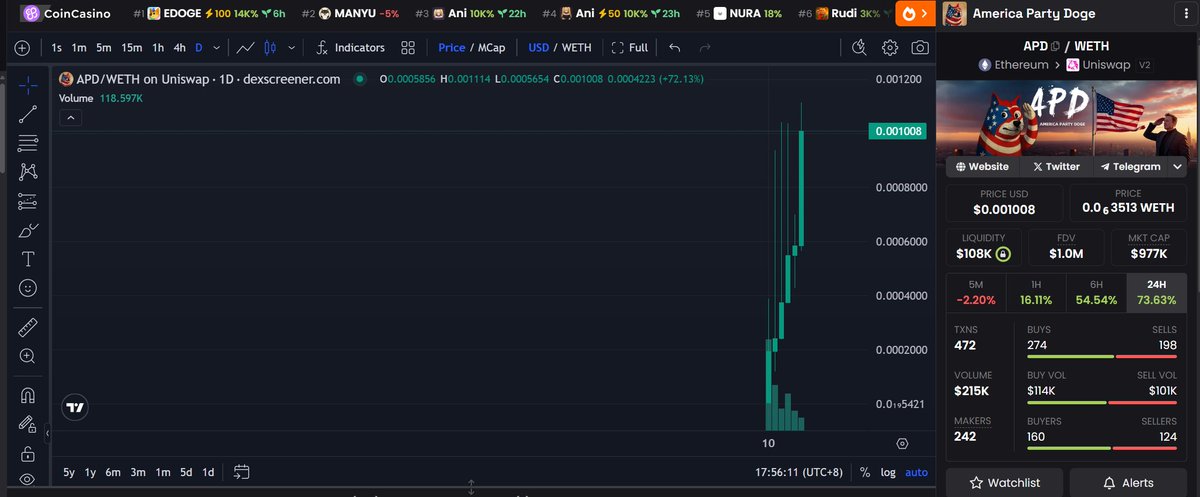Select the D daily timeframe

[198, 47]
